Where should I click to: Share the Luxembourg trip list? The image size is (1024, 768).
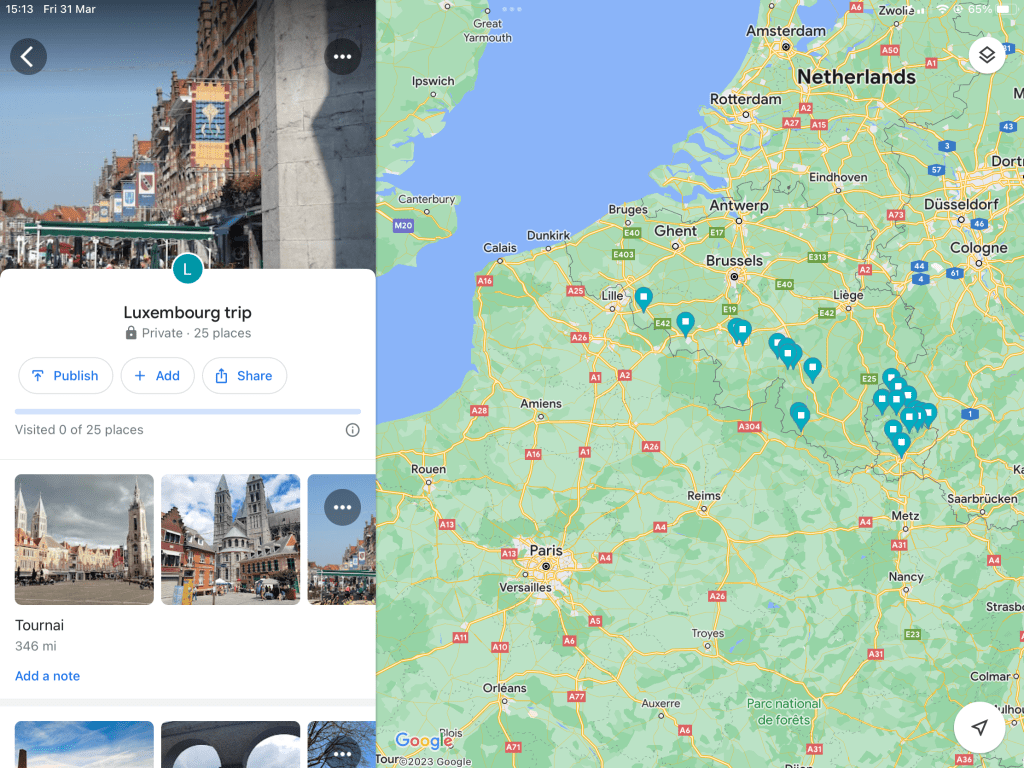(244, 376)
